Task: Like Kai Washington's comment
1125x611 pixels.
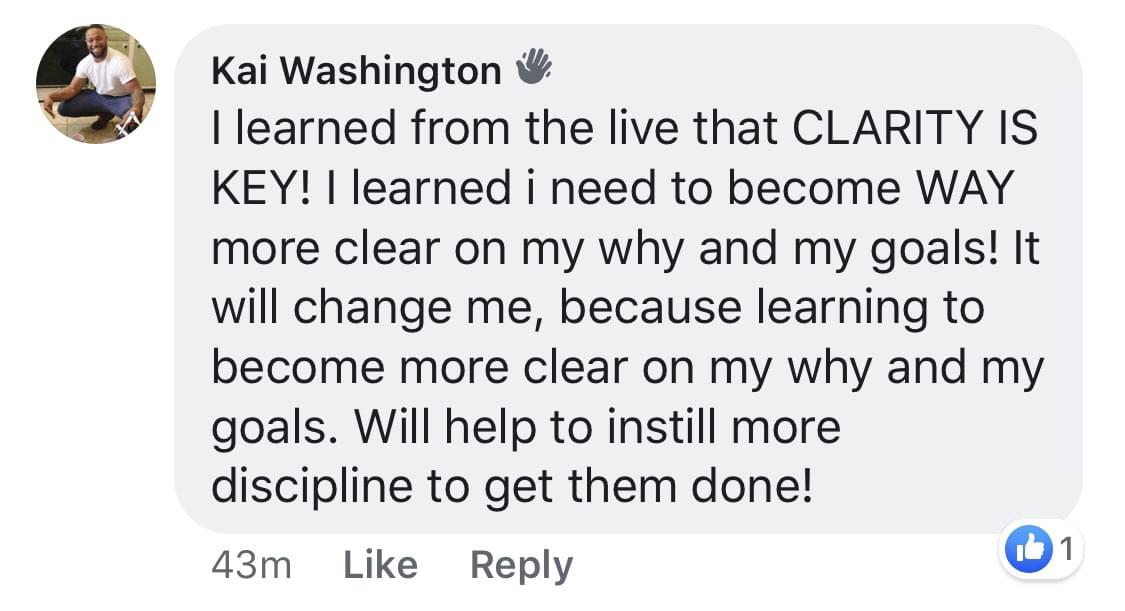Action: (x=380, y=565)
